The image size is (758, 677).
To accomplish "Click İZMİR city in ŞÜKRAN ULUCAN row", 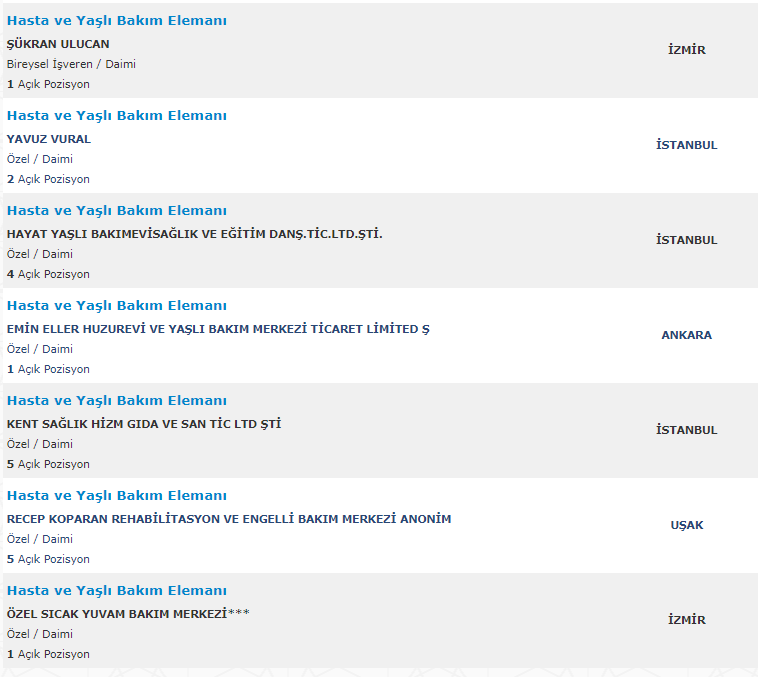I will (x=687, y=50).
